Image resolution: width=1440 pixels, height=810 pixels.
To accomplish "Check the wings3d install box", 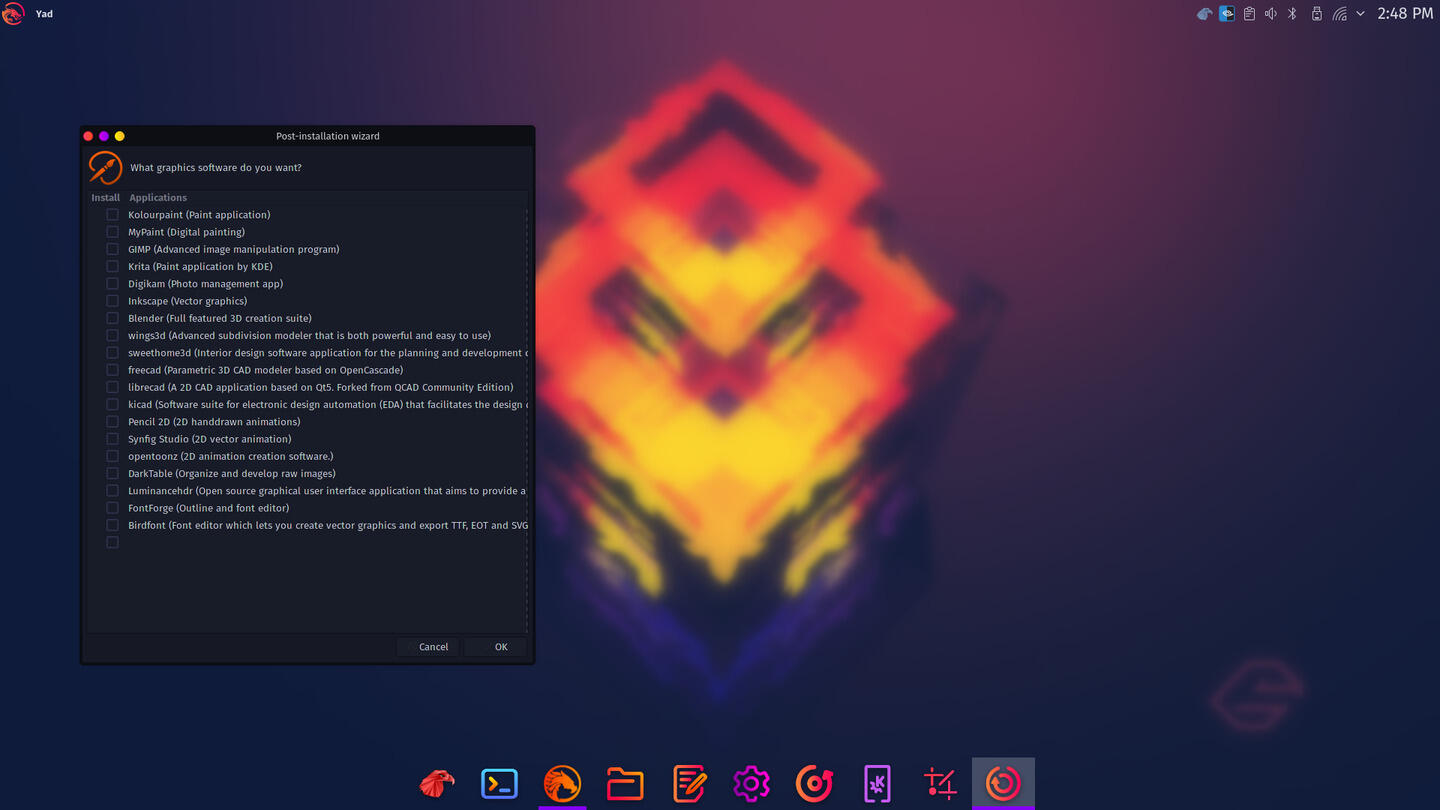I will tap(112, 335).
